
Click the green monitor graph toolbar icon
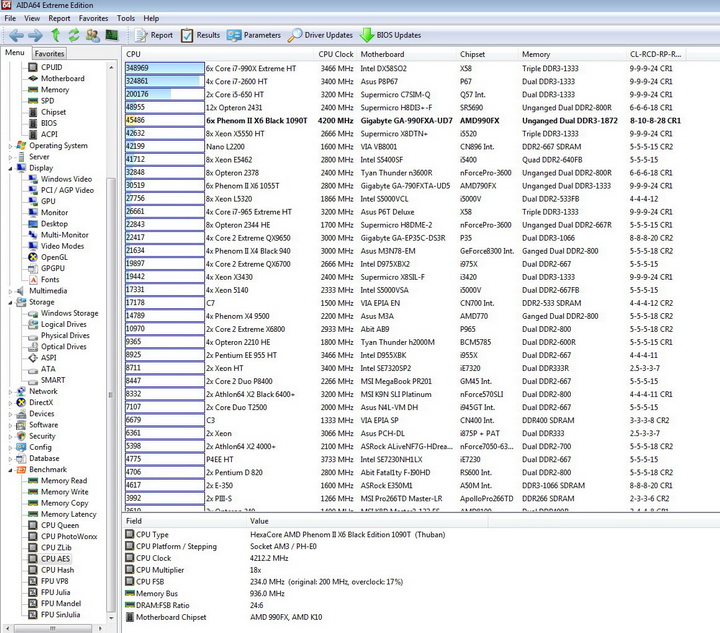coord(112,35)
